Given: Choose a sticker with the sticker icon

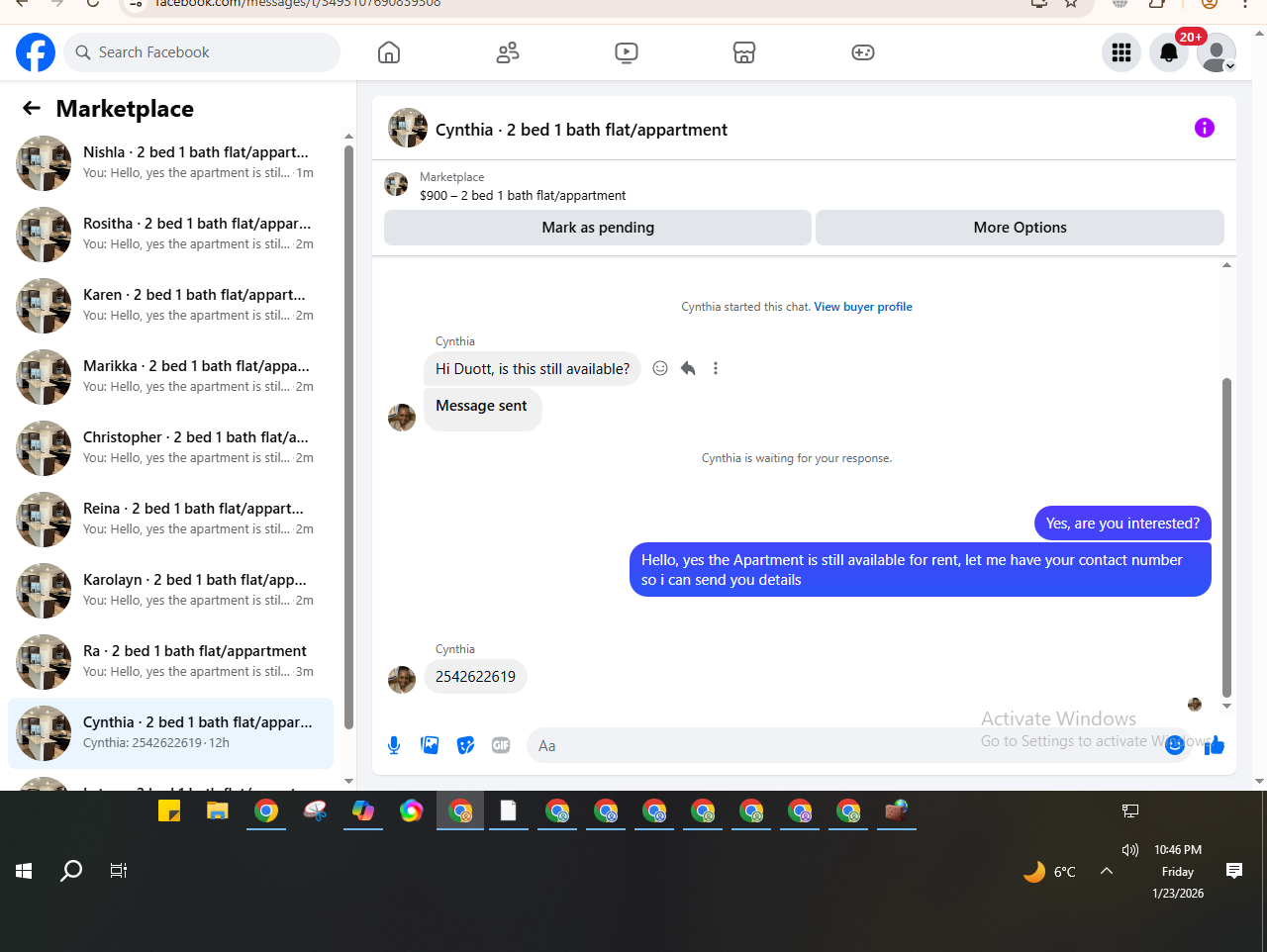Looking at the screenshot, I should (x=465, y=745).
